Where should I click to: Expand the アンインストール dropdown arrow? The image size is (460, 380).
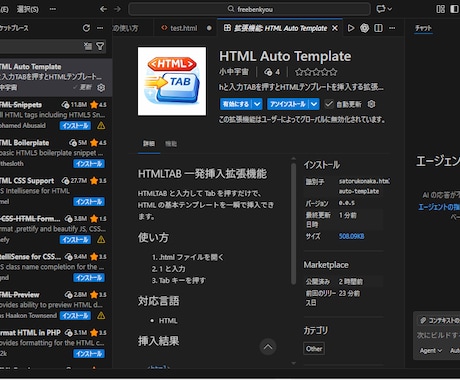314,104
